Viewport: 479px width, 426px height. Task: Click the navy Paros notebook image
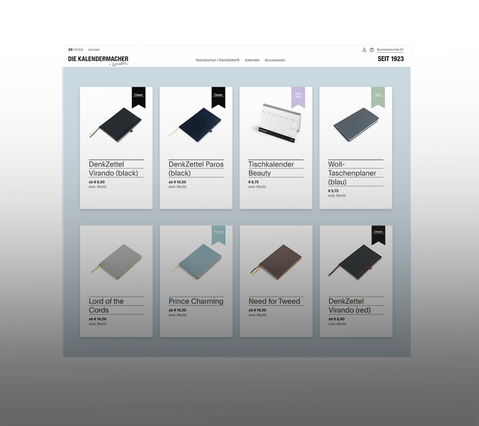(x=195, y=125)
